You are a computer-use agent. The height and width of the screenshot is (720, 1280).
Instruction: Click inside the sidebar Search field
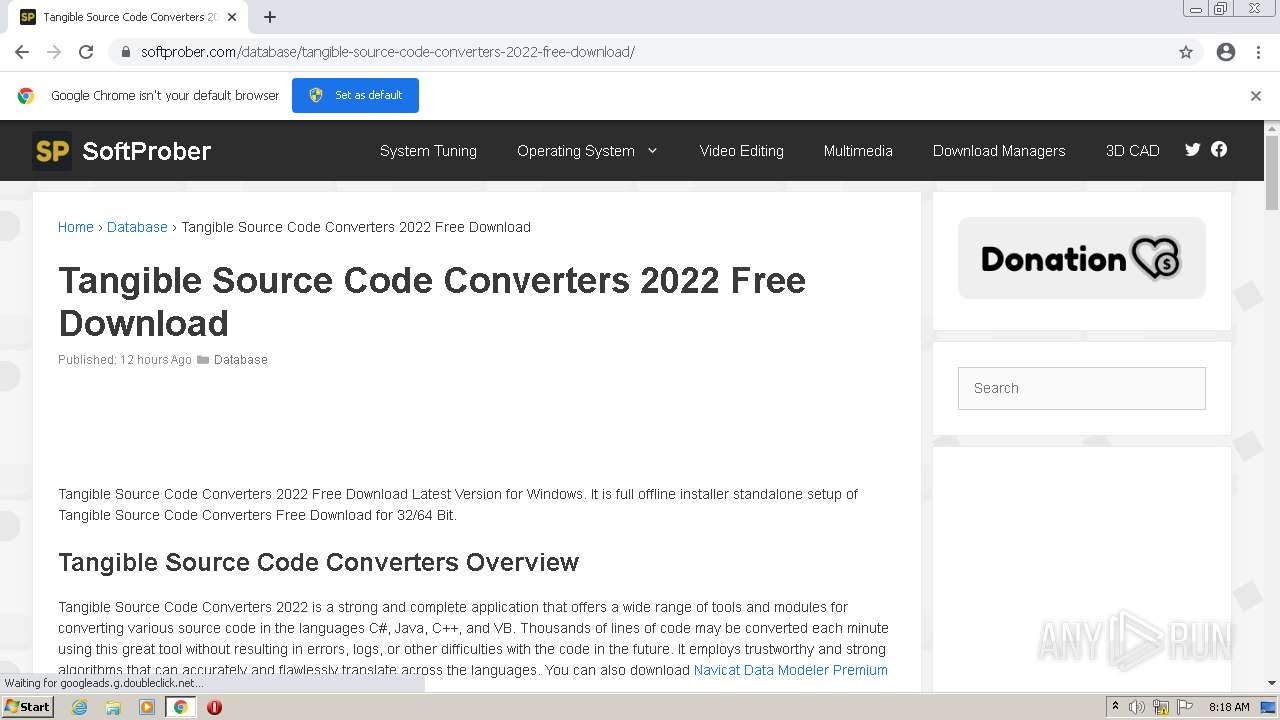coord(1082,388)
